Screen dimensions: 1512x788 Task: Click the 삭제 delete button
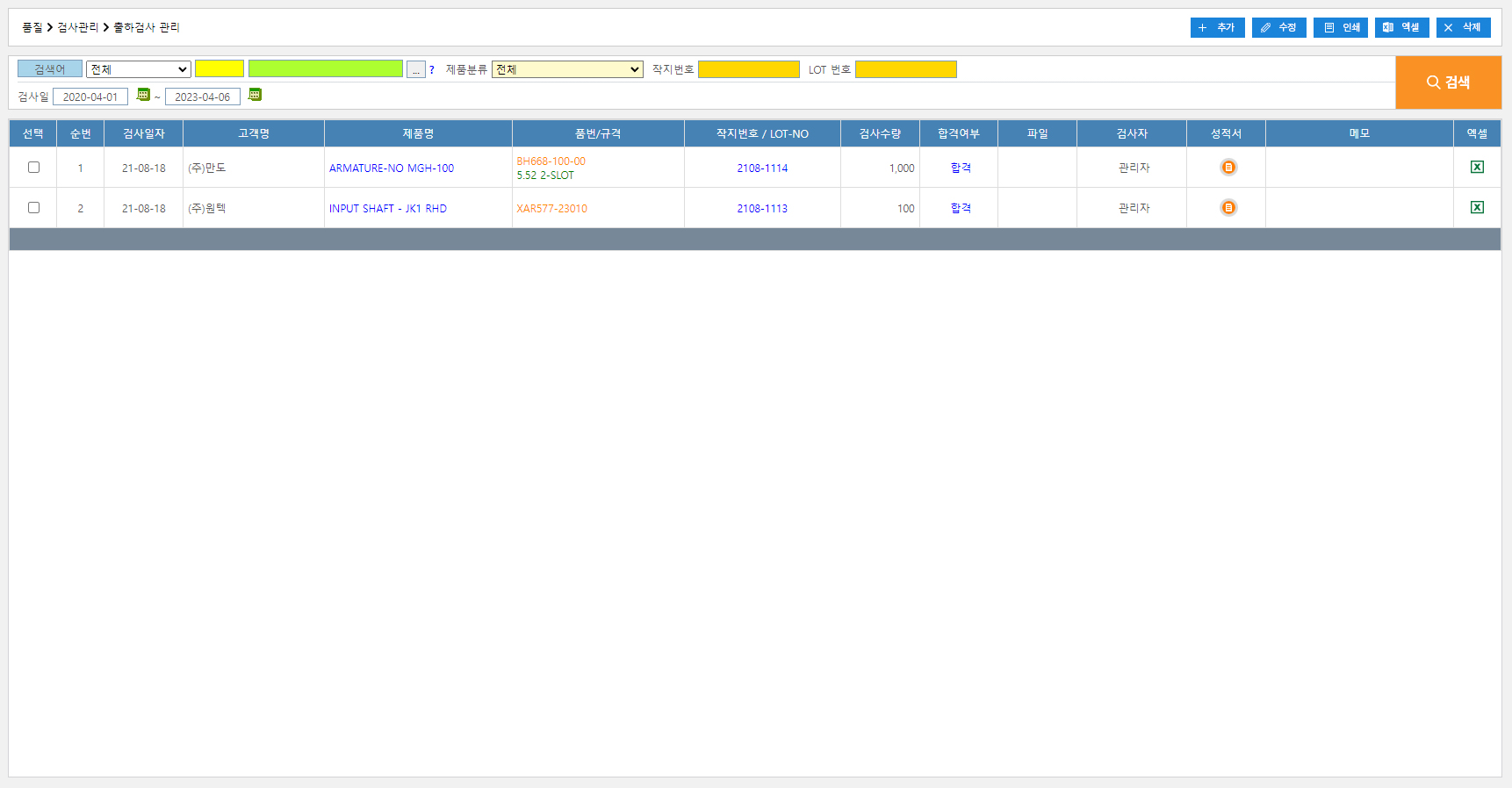[1463, 27]
